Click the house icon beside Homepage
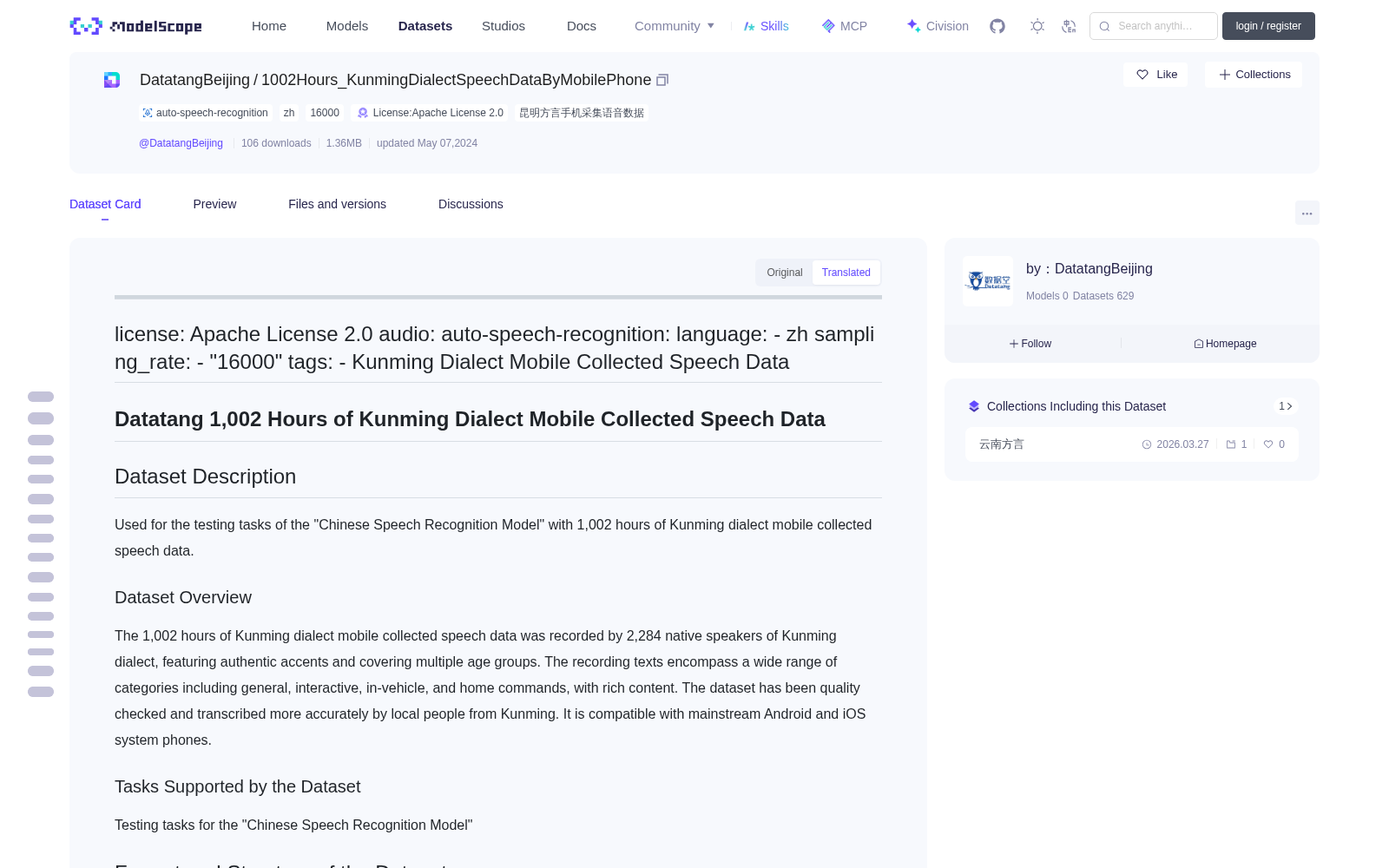This screenshot has height=868, width=1389. point(1199,344)
